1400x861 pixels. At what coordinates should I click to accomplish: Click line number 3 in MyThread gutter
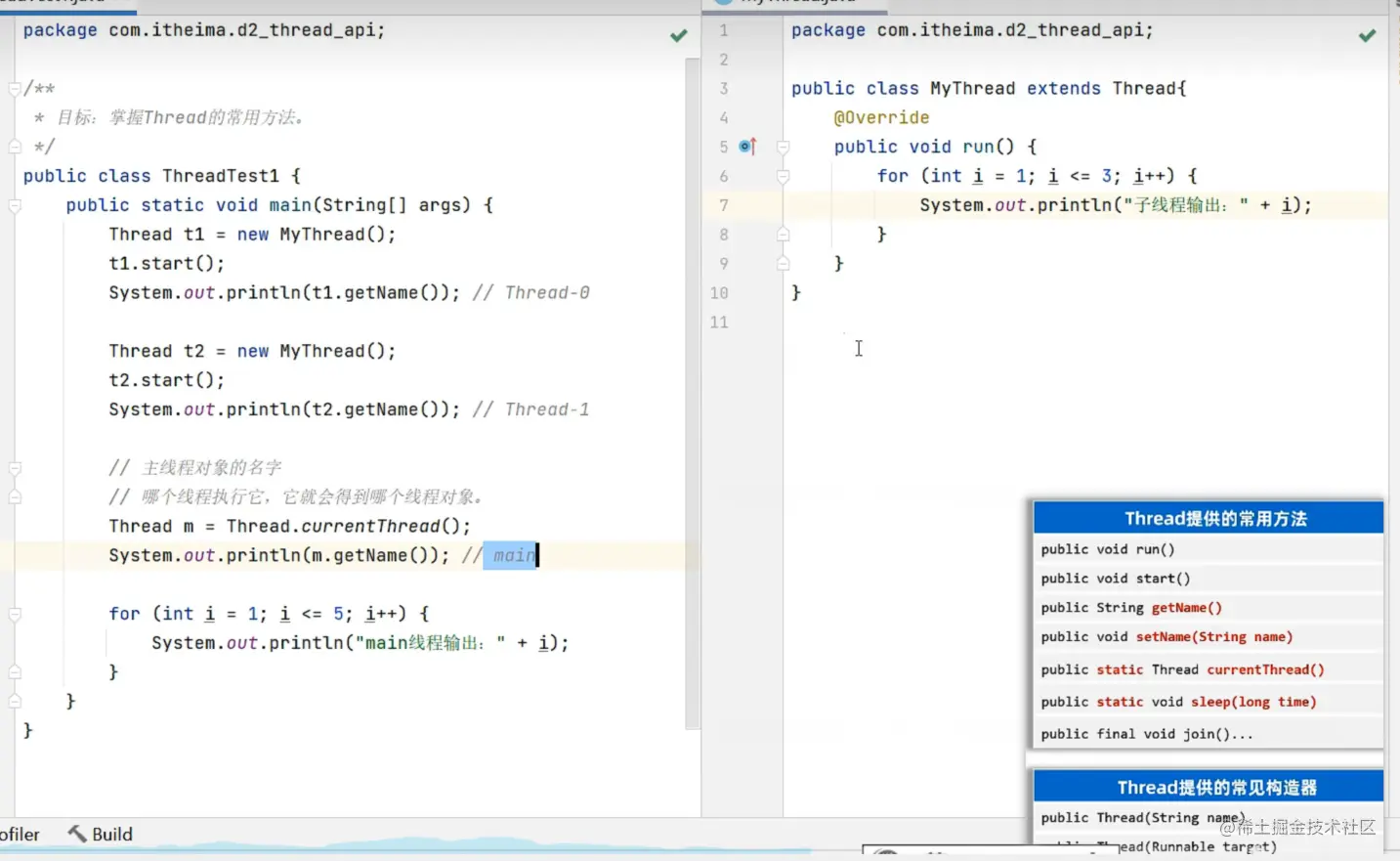723,89
